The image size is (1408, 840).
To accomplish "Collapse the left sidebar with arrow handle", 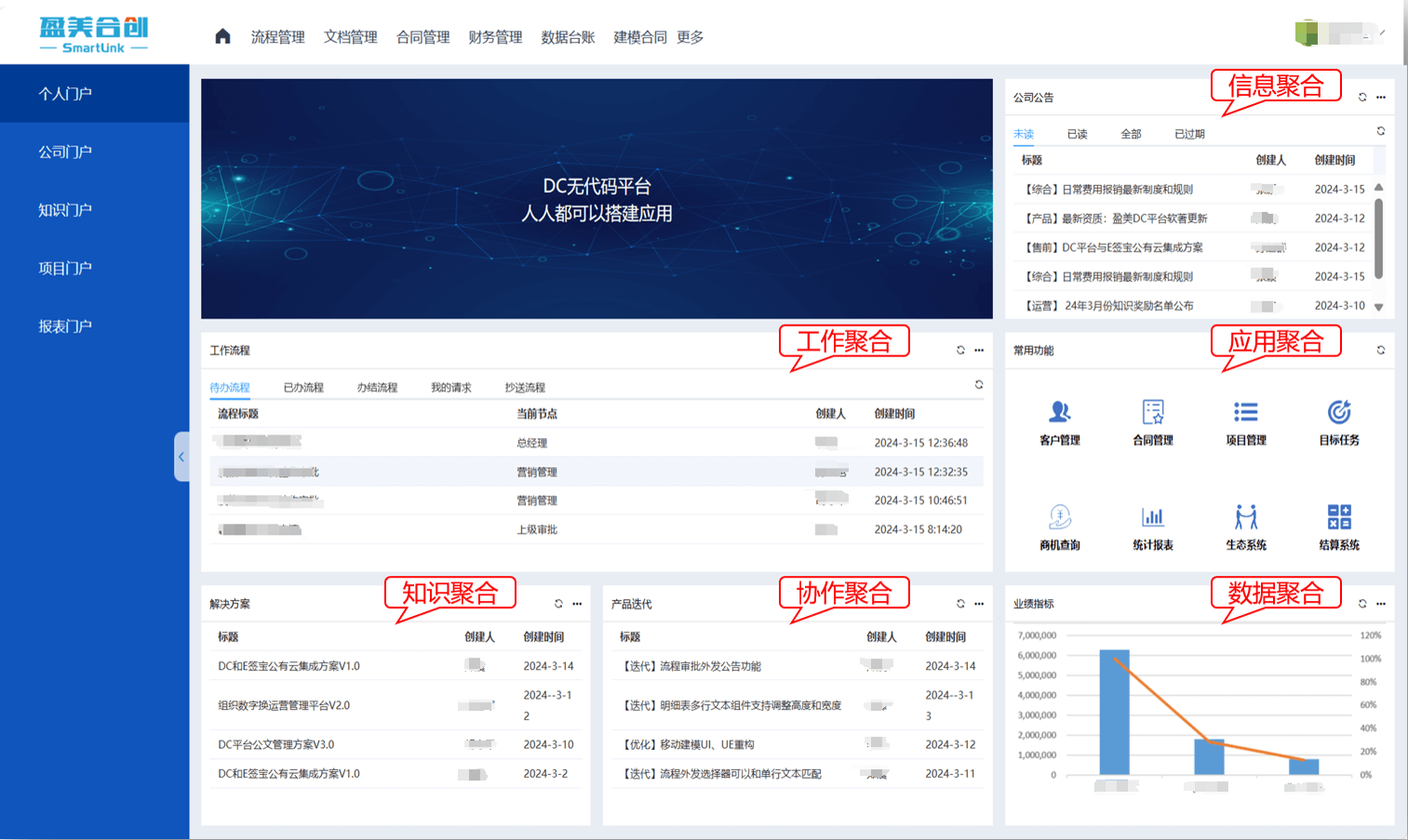I will (x=181, y=457).
